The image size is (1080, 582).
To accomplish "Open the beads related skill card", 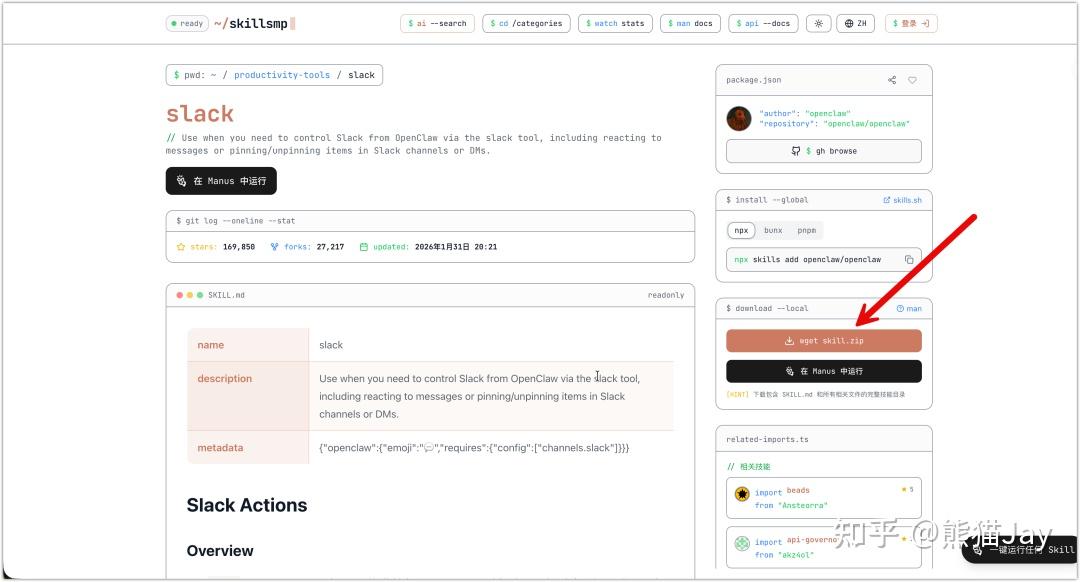I will click(x=824, y=498).
